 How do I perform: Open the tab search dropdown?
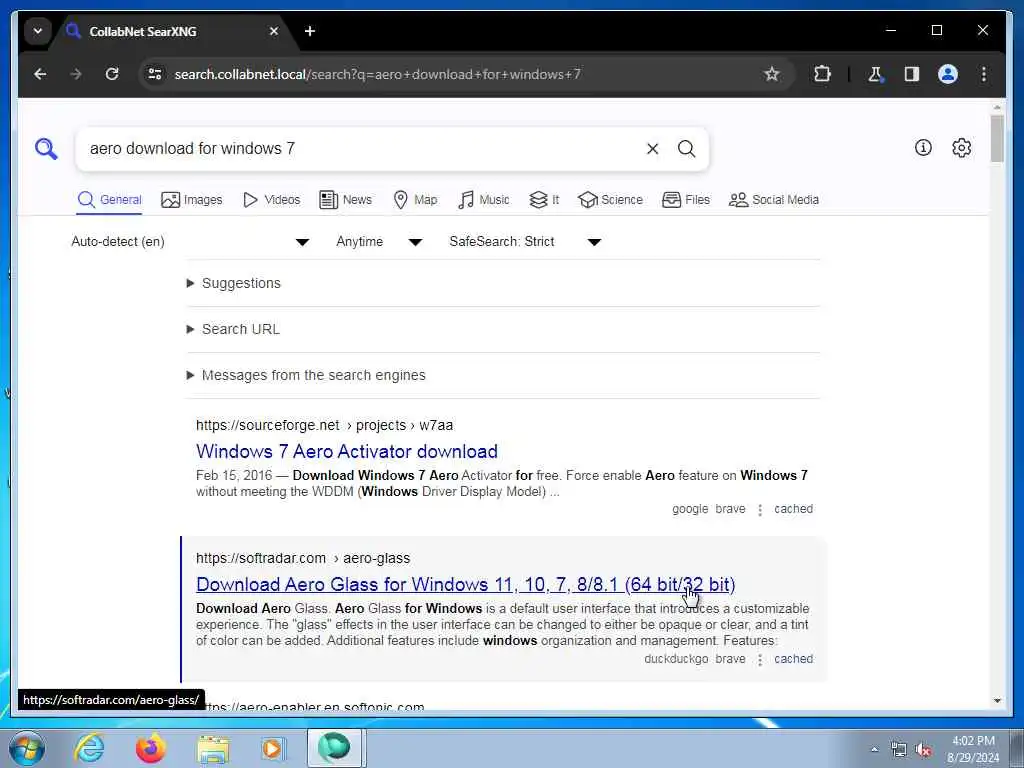pos(38,31)
